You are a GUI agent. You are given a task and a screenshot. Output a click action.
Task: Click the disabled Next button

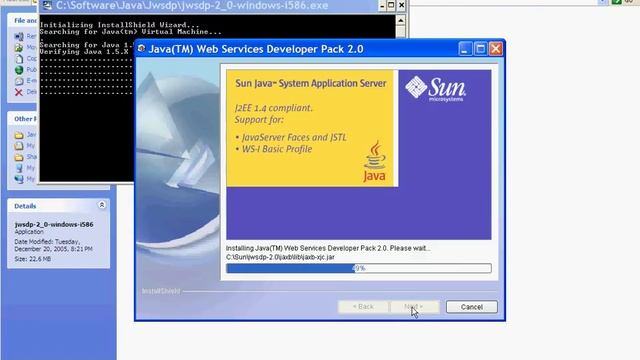(415, 307)
